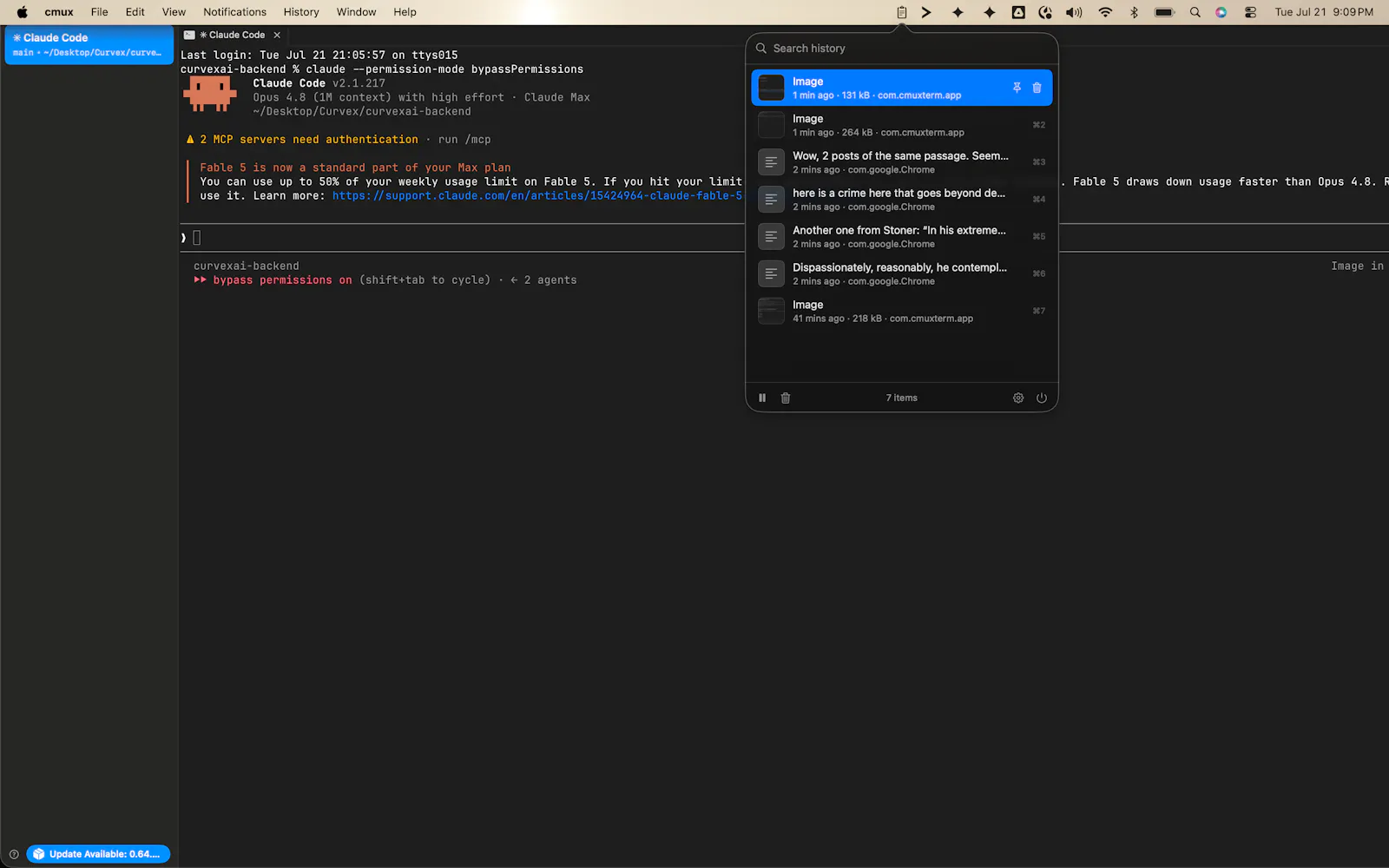Click the date and time in menu bar
The image size is (1389, 868).
tap(1324, 12)
